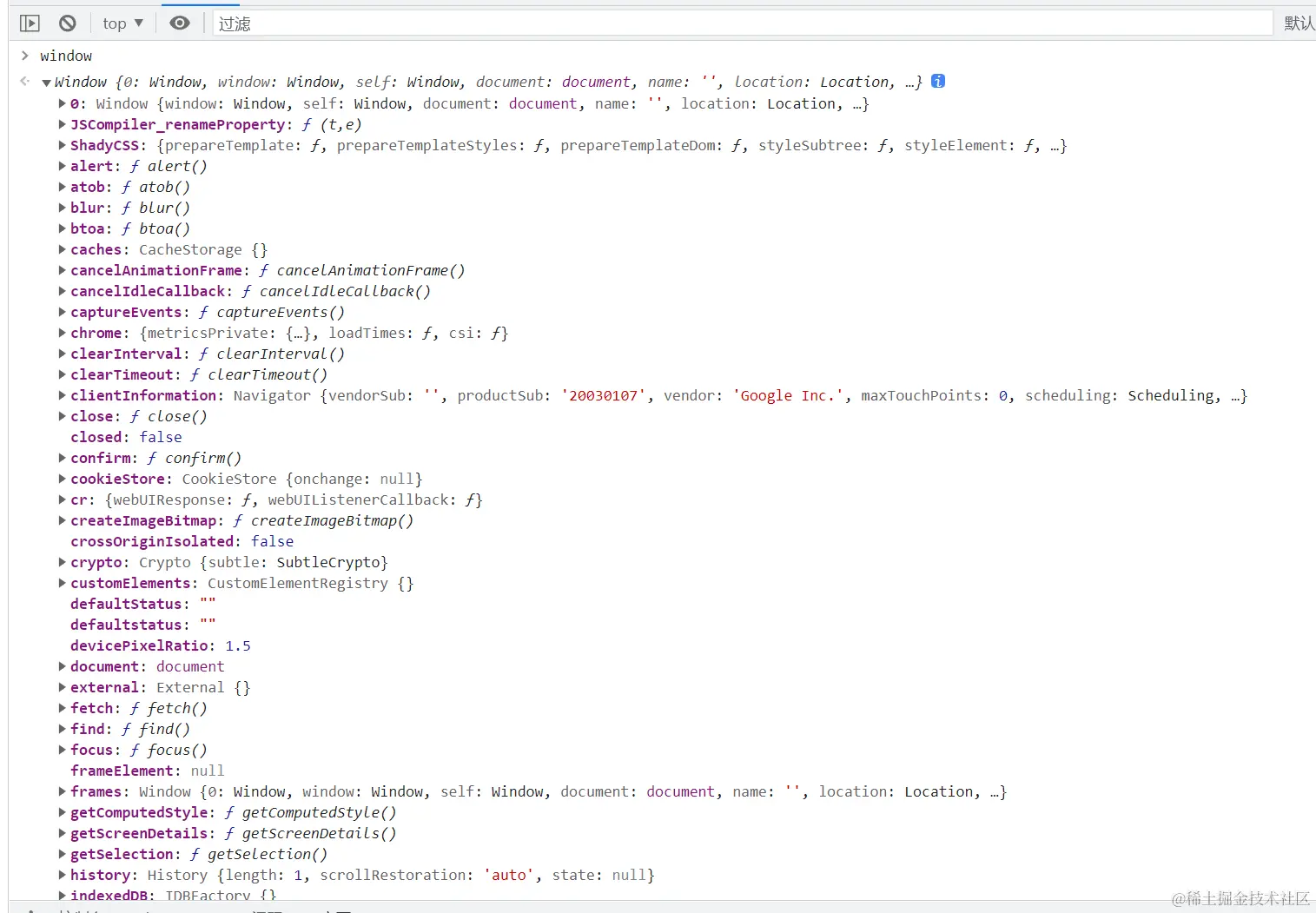The height and width of the screenshot is (913, 1316).
Task: Expand the frames Window entry
Action: (63, 791)
